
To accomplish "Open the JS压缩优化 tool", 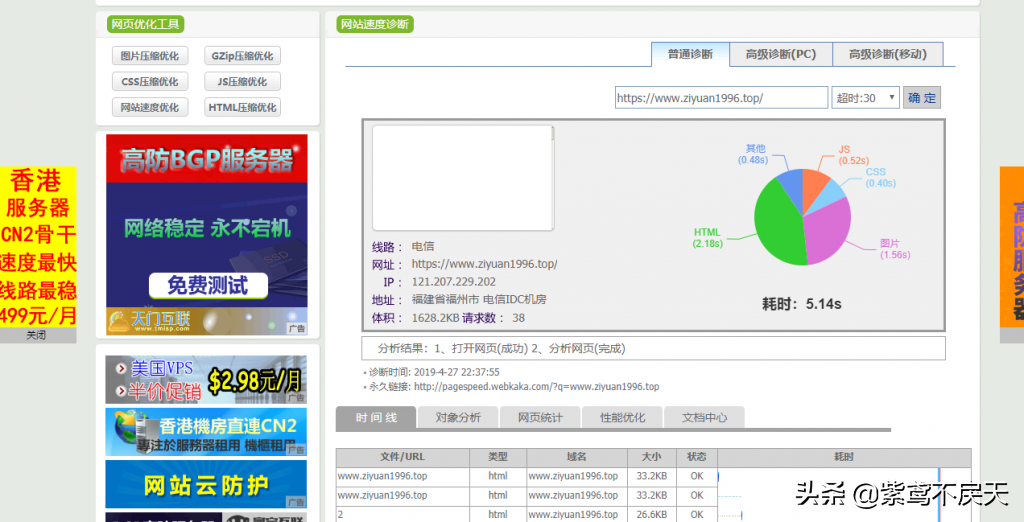I will tap(242, 82).
